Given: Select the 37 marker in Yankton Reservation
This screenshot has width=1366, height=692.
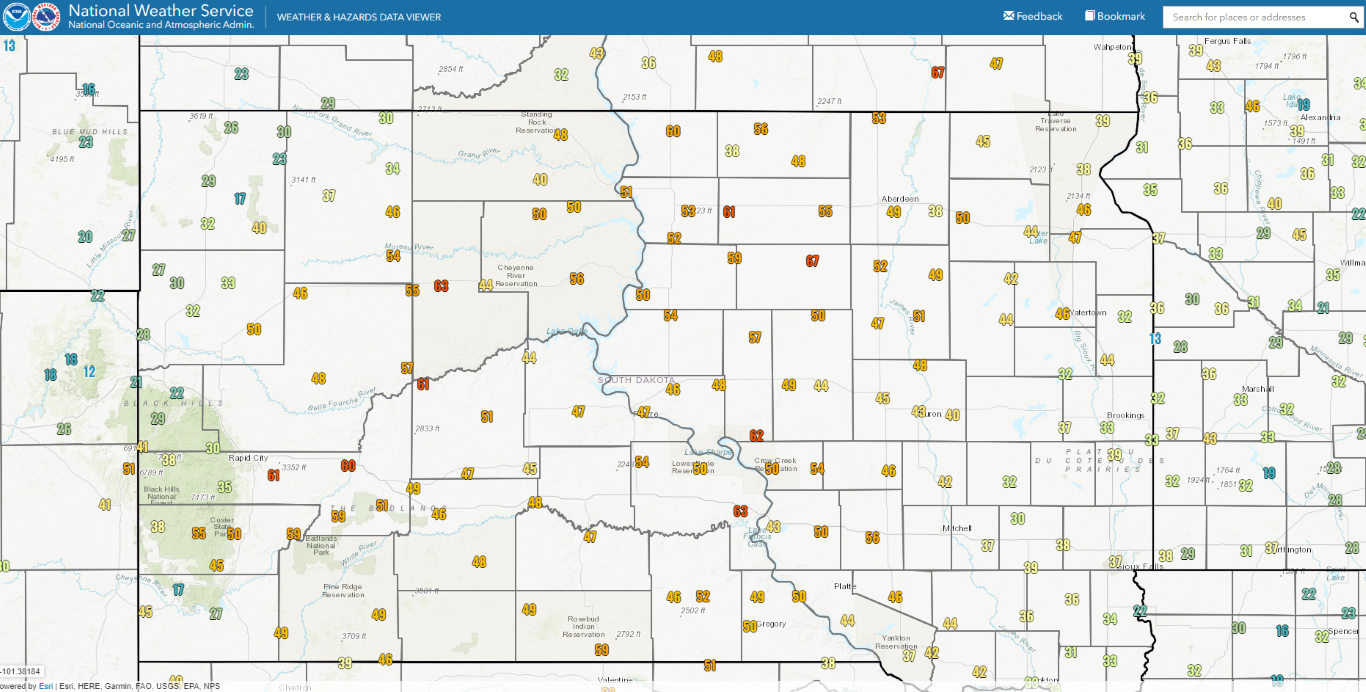Looking at the screenshot, I should point(909,656).
